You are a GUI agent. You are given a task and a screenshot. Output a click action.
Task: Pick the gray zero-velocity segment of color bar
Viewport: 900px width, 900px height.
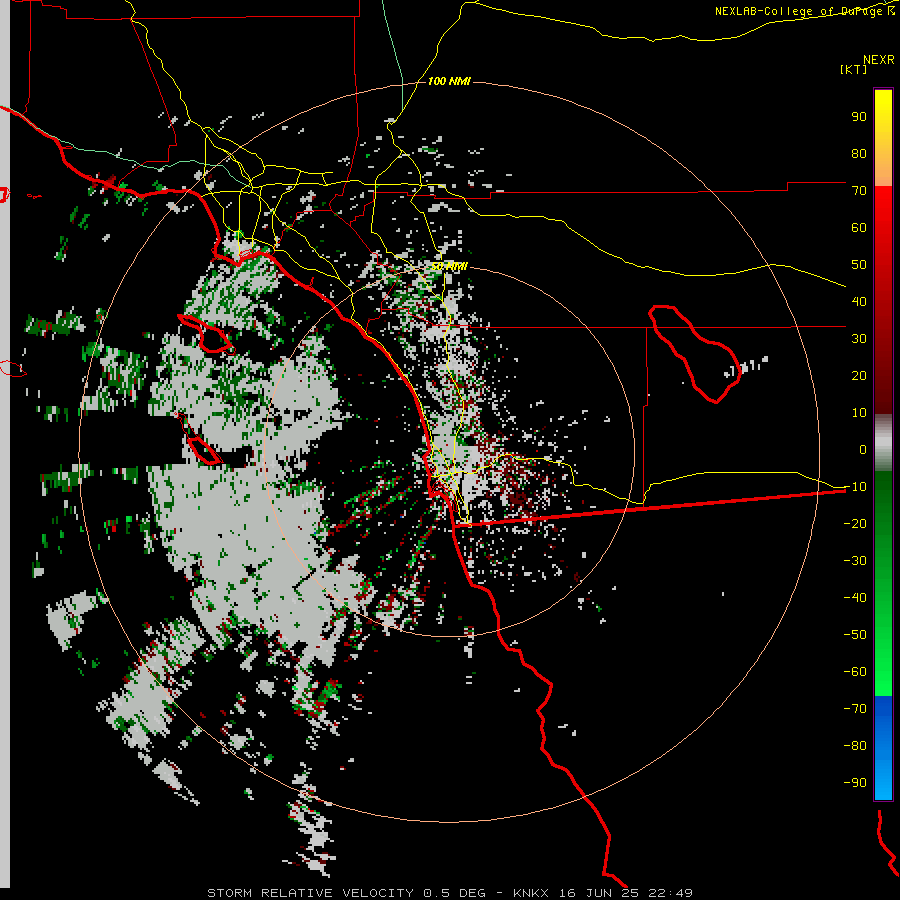883,443
